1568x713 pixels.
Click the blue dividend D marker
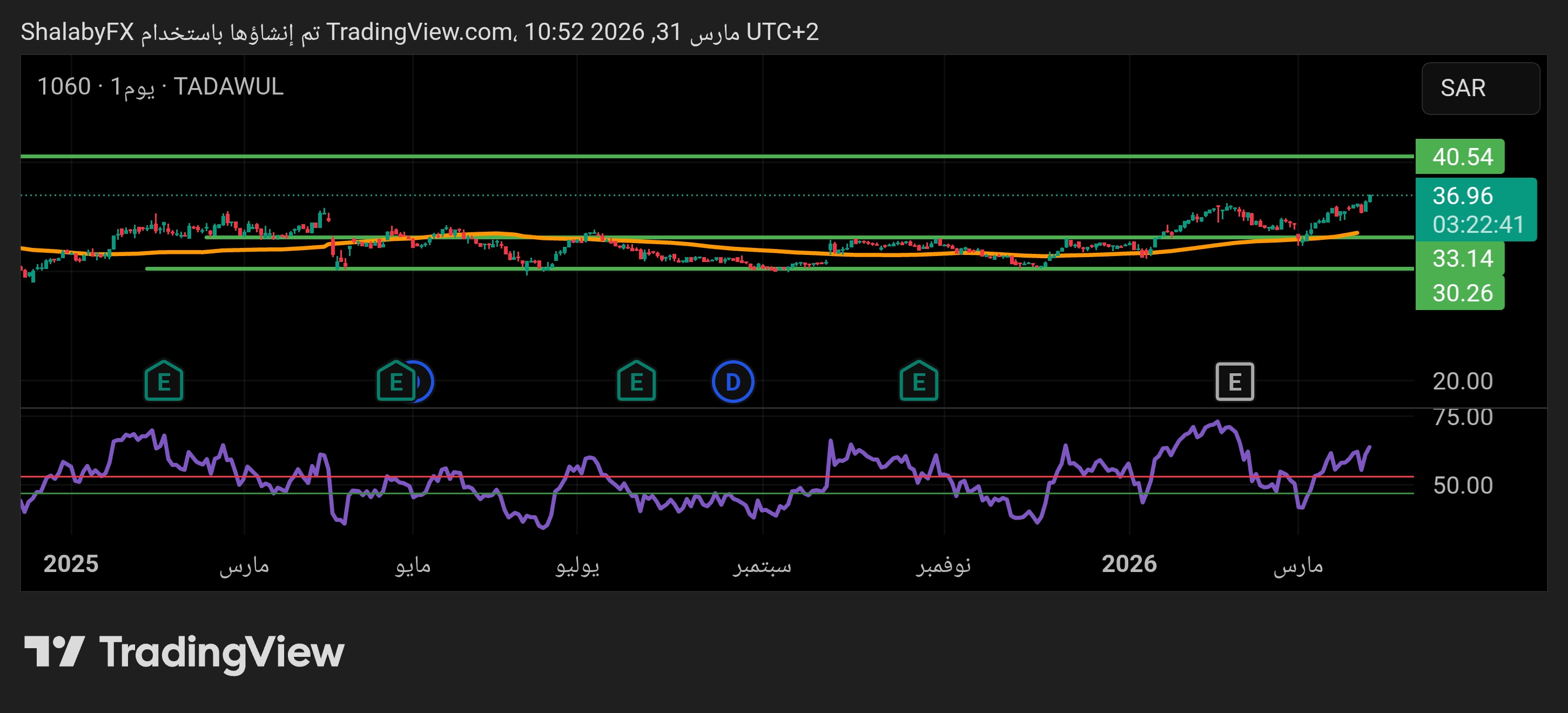click(733, 382)
